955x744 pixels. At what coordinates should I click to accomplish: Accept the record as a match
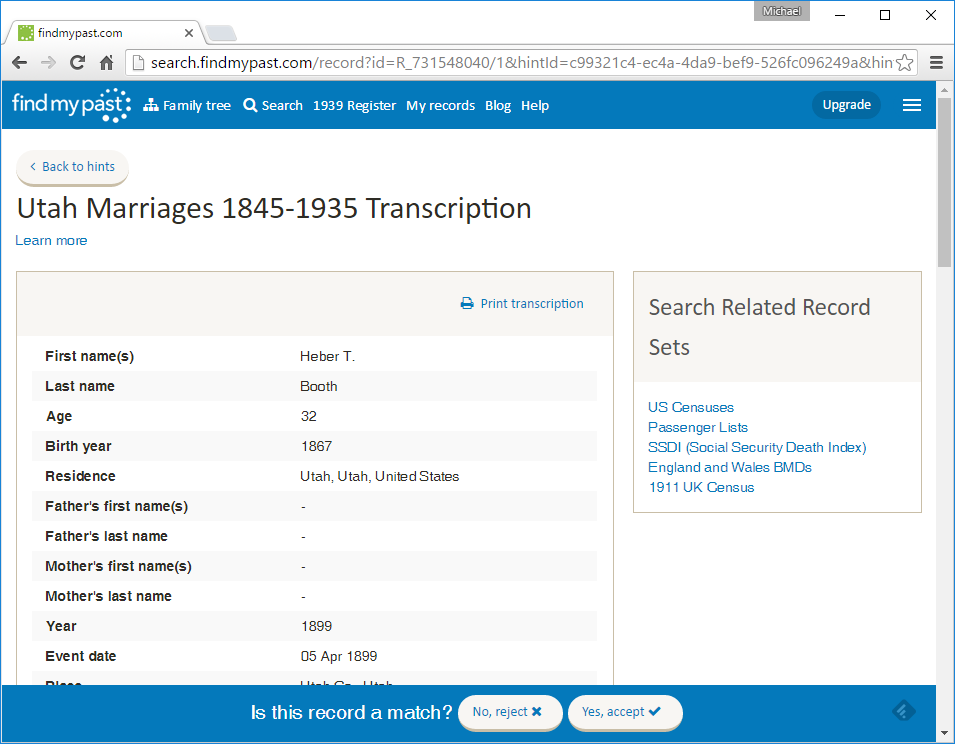tap(625, 712)
